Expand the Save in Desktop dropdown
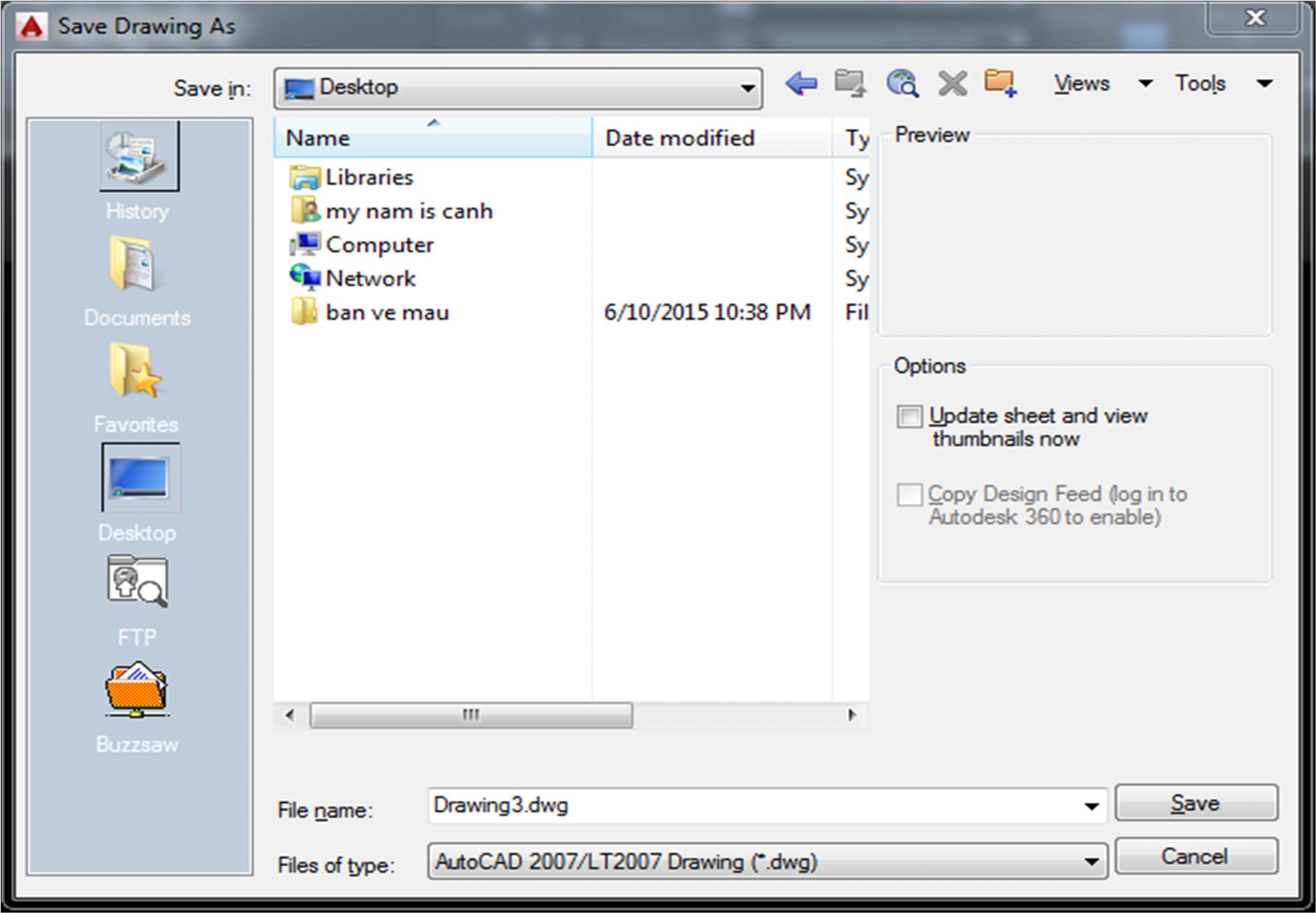The image size is (1316, 913). tap(747, 88)
